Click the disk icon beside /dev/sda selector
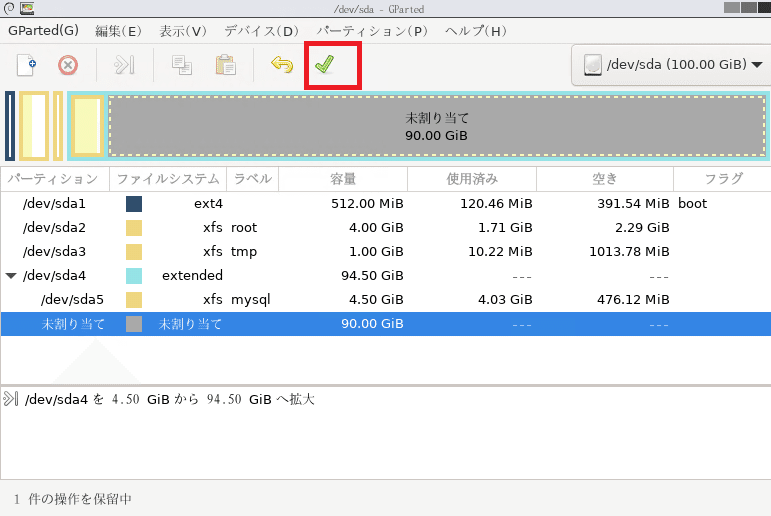771x516 pixels. click(593, 64)
